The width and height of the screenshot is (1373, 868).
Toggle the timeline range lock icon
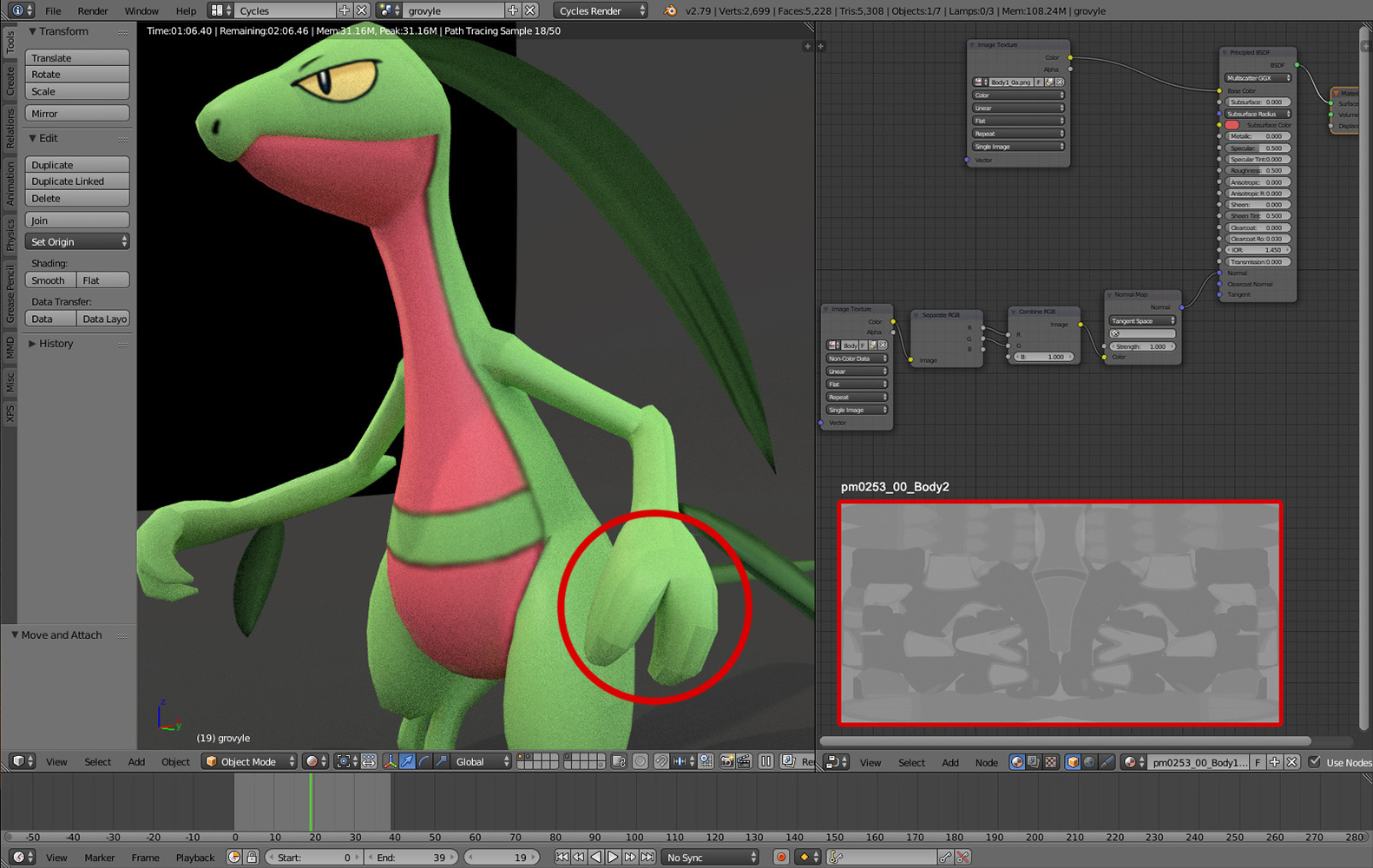tap(252, 857)
